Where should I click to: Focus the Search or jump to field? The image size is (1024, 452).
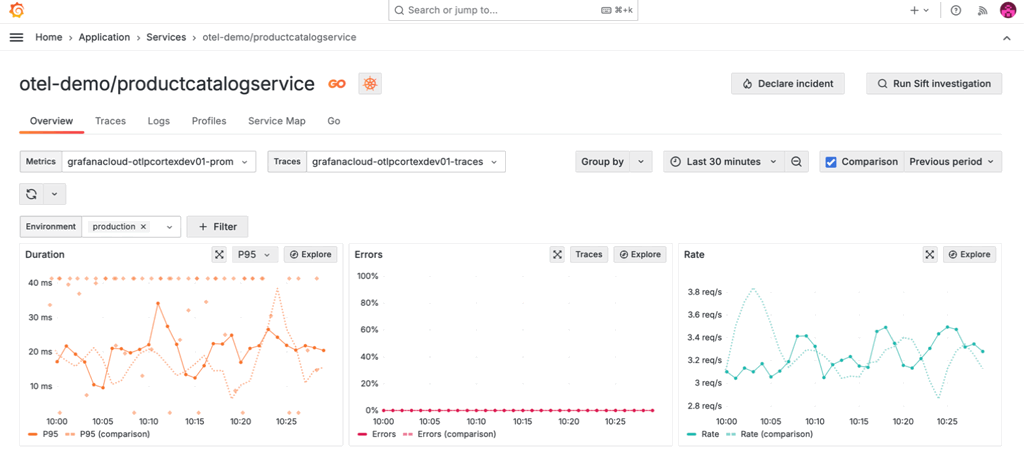click(x=513, y=10)
